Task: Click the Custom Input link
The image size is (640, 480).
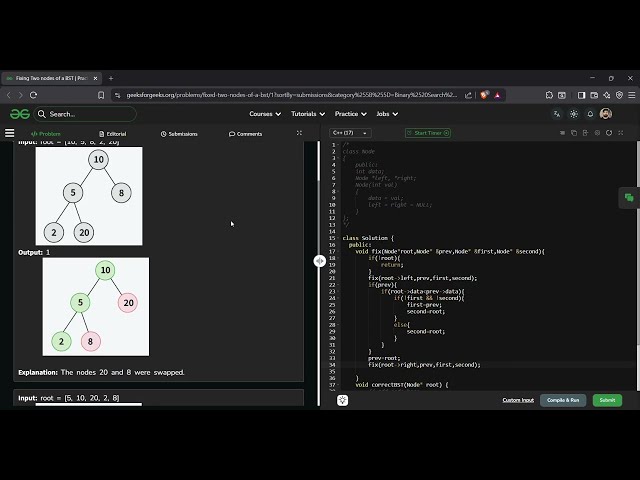Action: [x=518, y=400]
